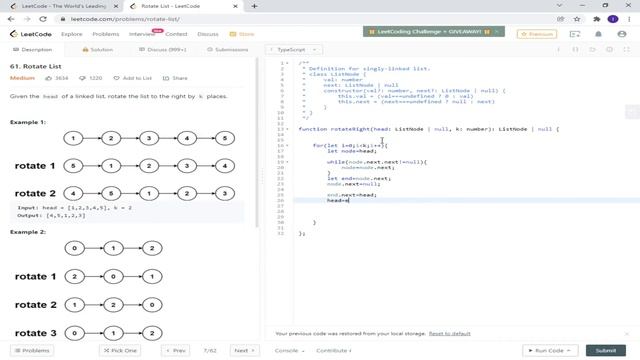Open the Problems list button at bottom

(32, 351)
